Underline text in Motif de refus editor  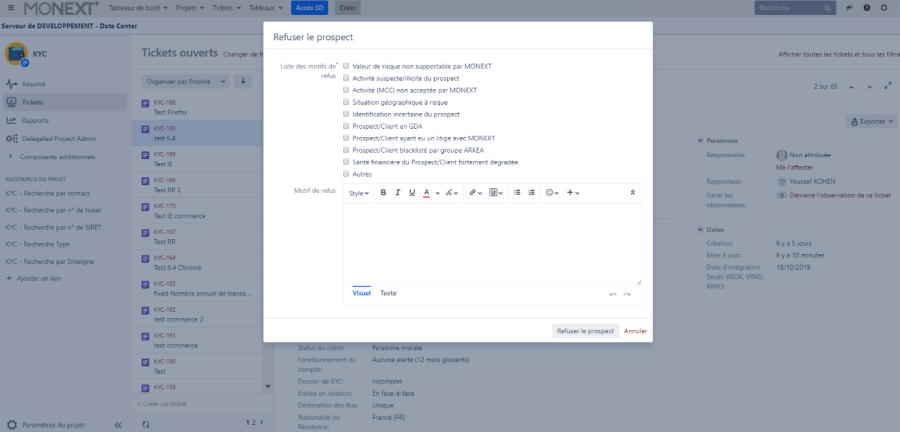(x=412, y=192)
